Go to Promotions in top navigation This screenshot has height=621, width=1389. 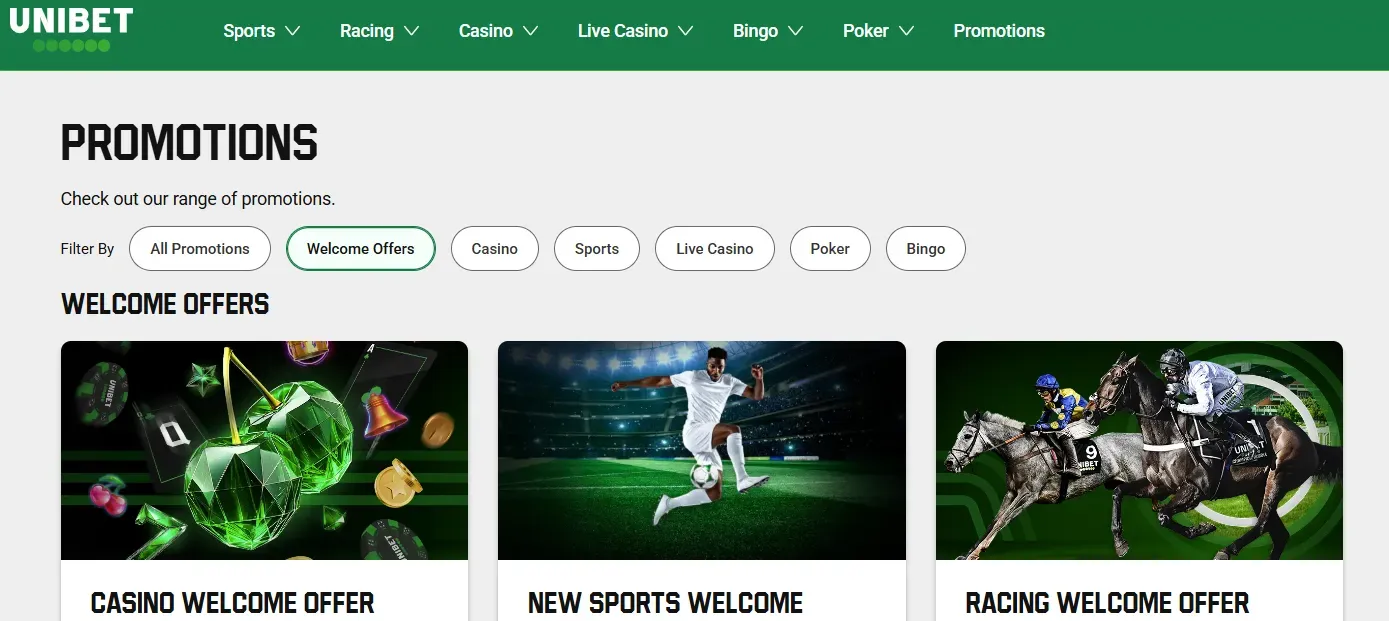point(999,31)
